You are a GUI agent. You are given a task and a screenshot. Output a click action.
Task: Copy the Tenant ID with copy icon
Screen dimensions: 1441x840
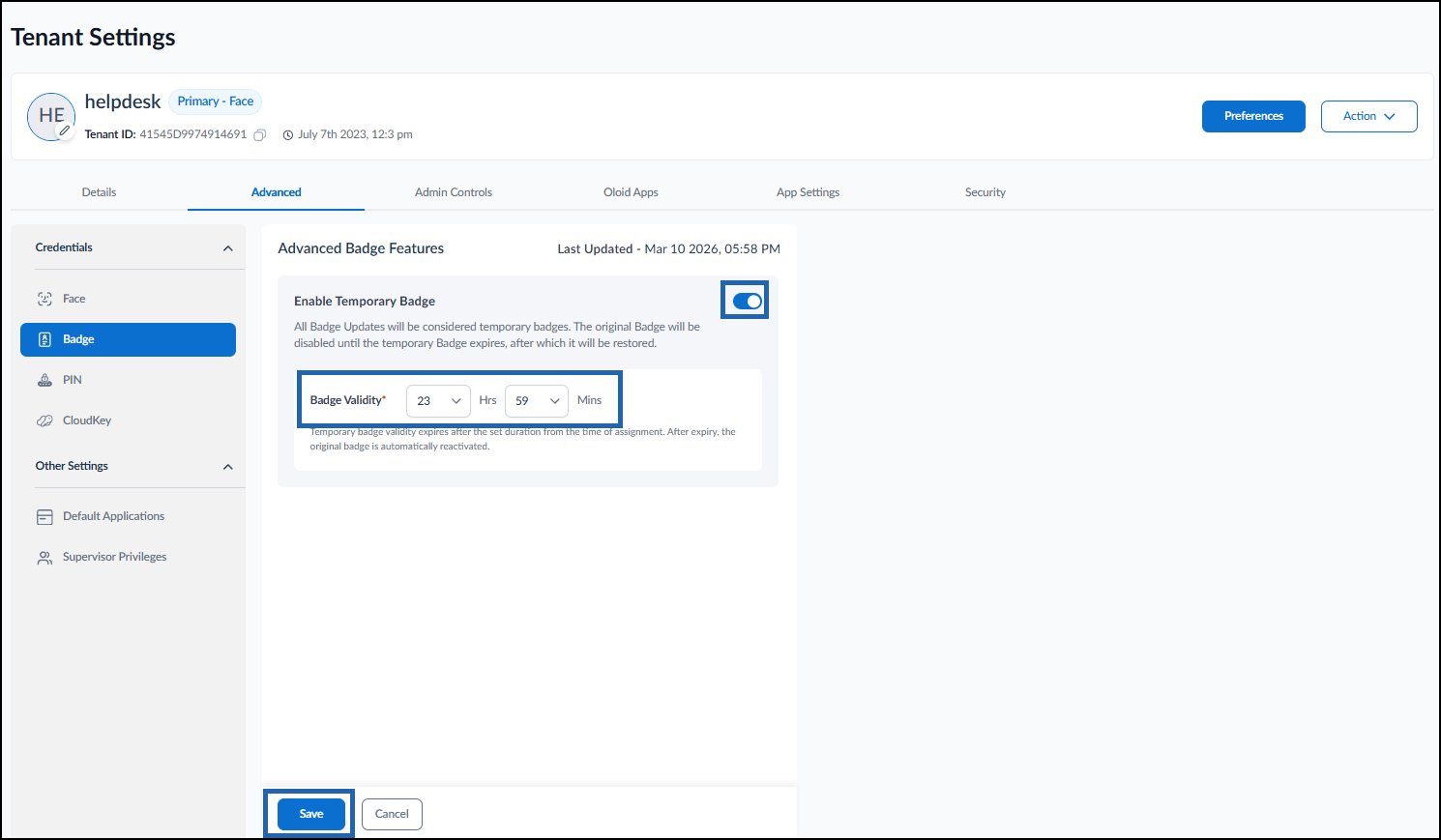pos(259,135)
